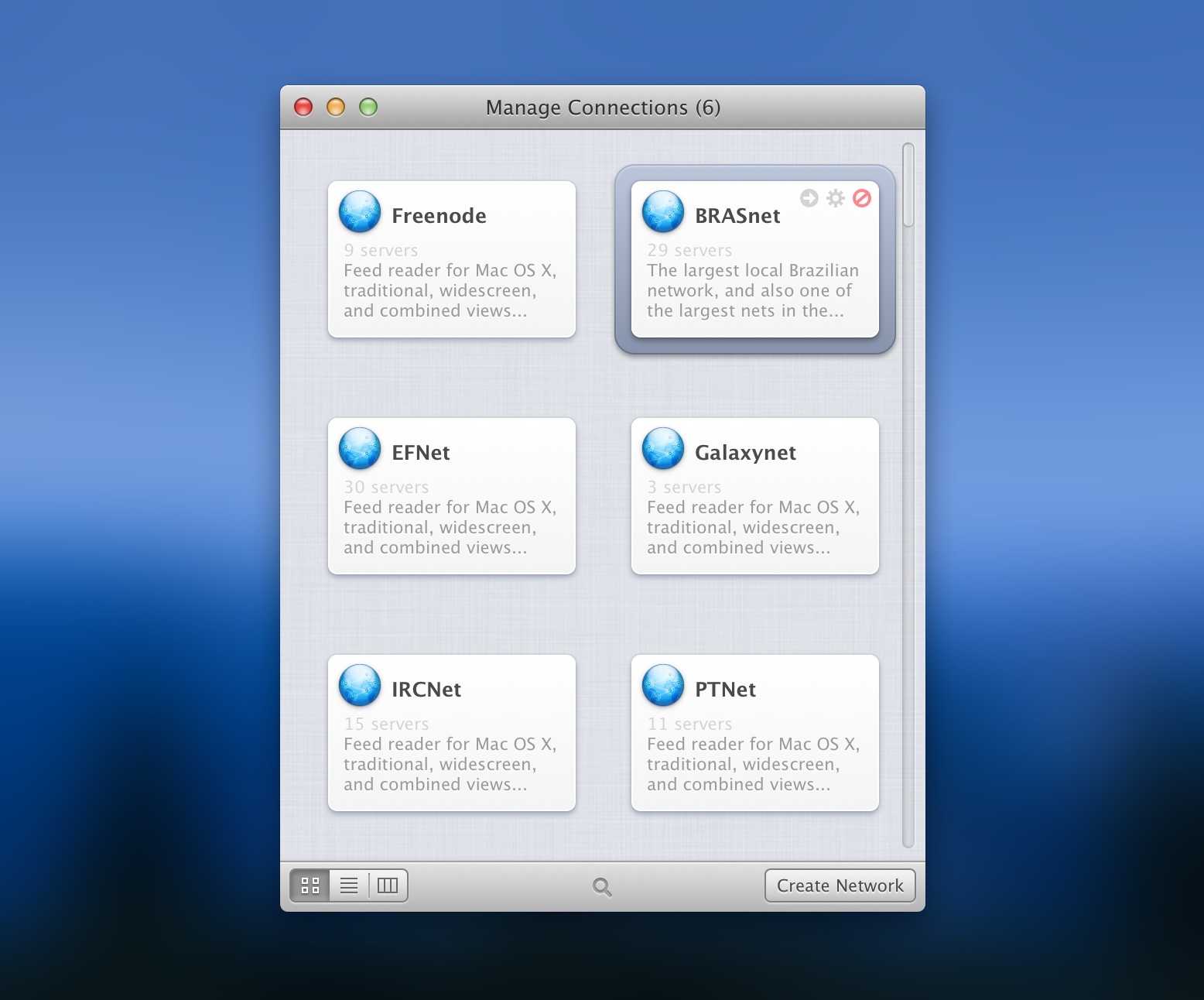Close the Manage Connections window
The height and width of the screenshot is (1000, 1204).
303,107
